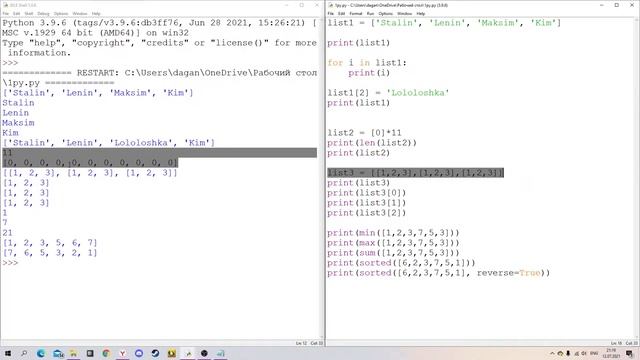Click 'print(min([1,2,3,7,5,3]))' line
Image resolution: width=640 pixels, height=360 pixels.
coord(393,233)
